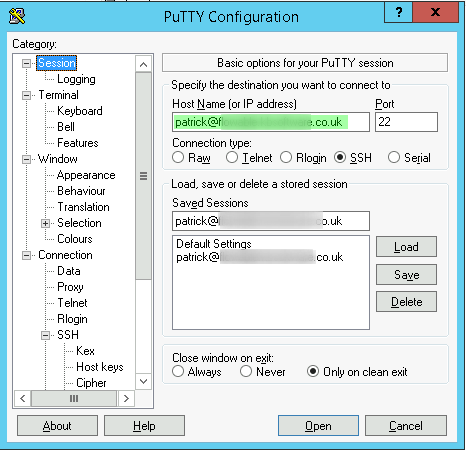
Task: Select the Proxy category
Action: tap(70, 287)
